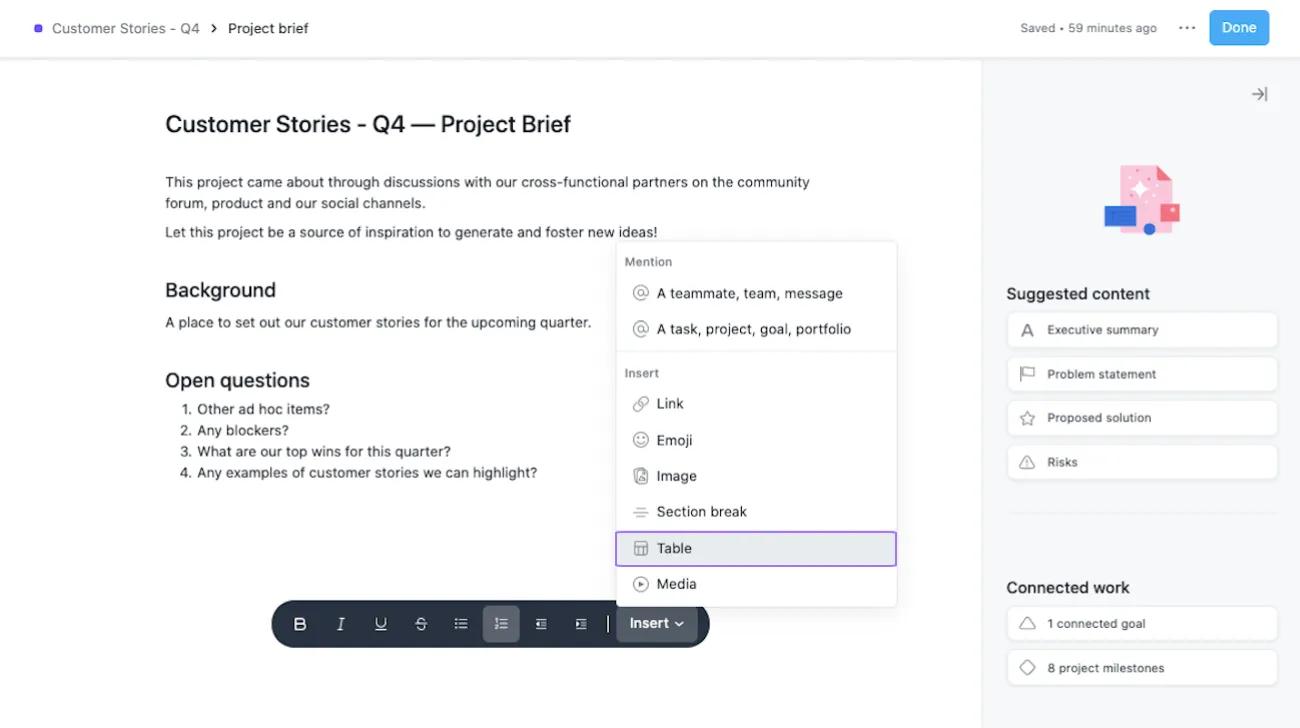1300x728 pixels.
Task: Open the document overflow menu via the ellipsis icon
Action: (1187, 28)
